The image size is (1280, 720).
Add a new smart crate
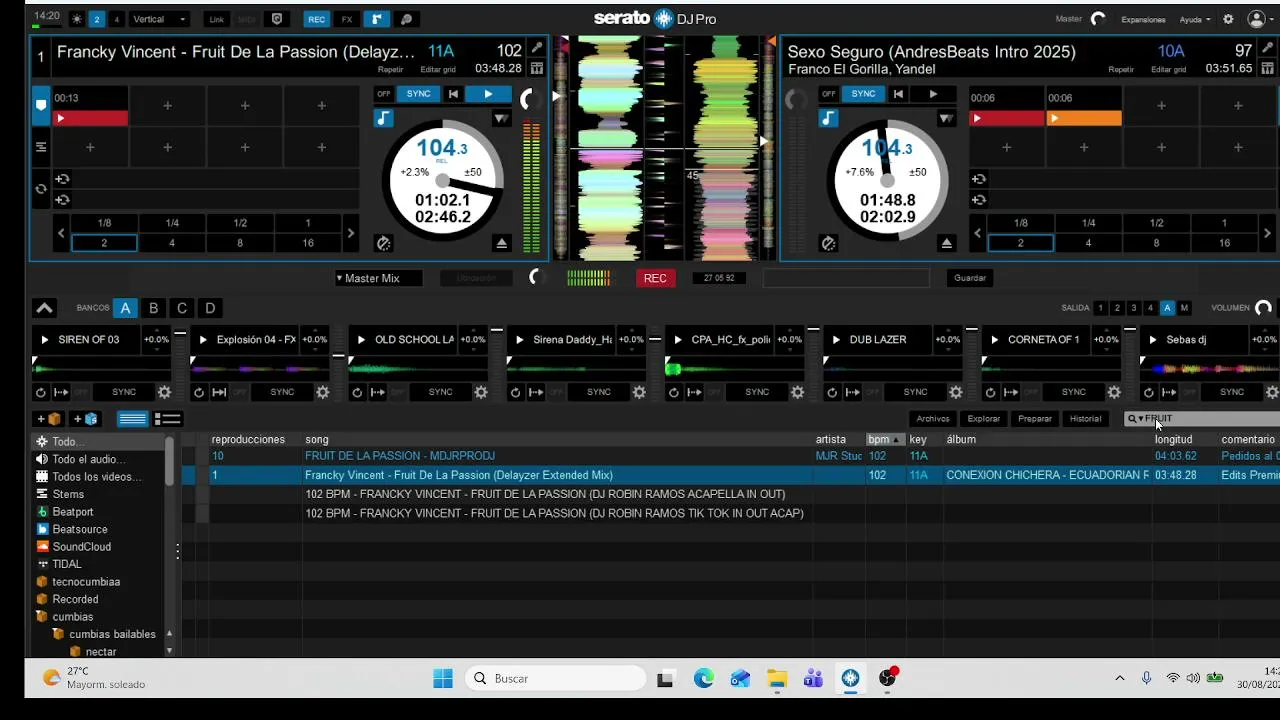click(x=85, y=419)
